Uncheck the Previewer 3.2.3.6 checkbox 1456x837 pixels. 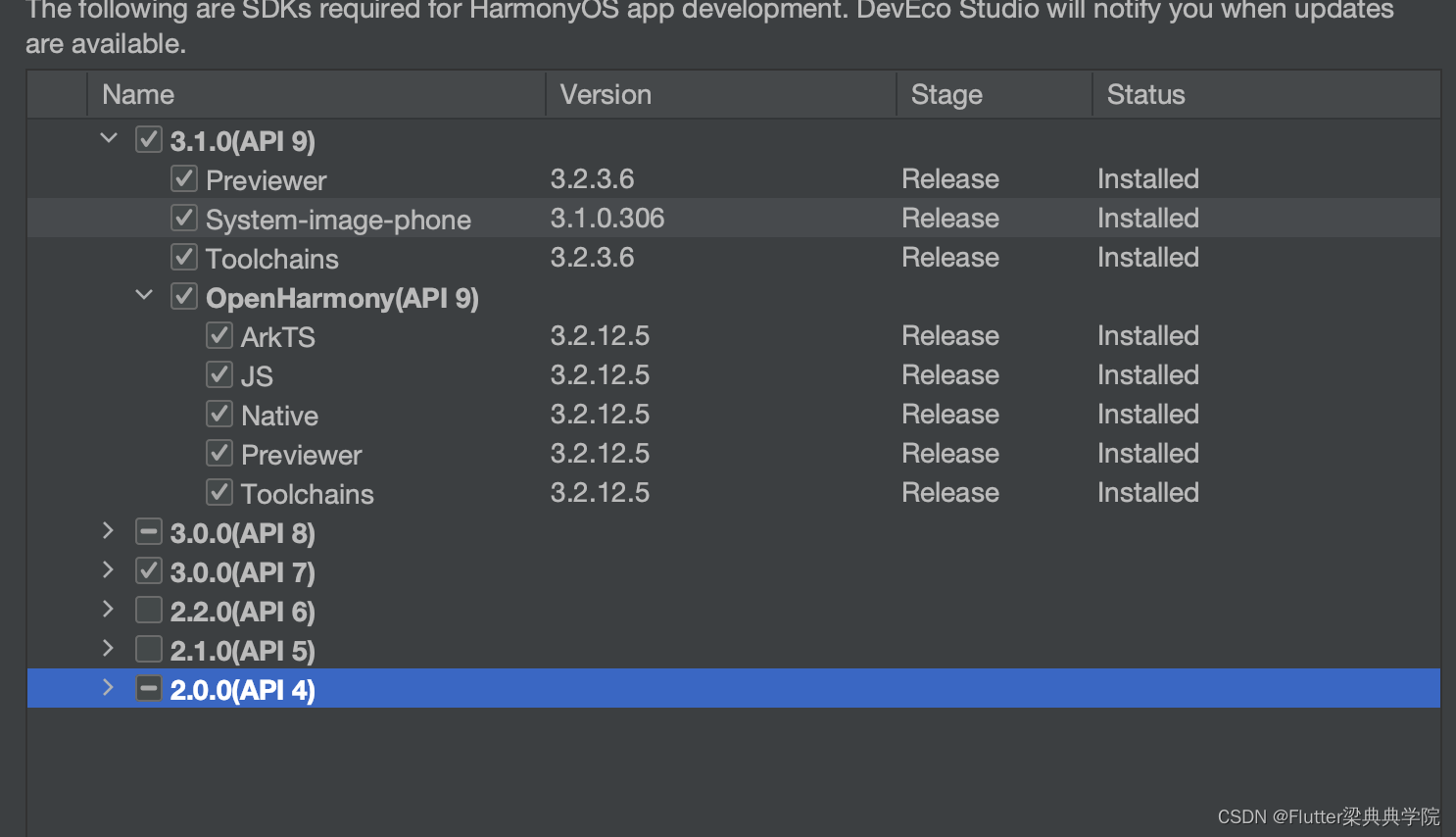[184, 178]
